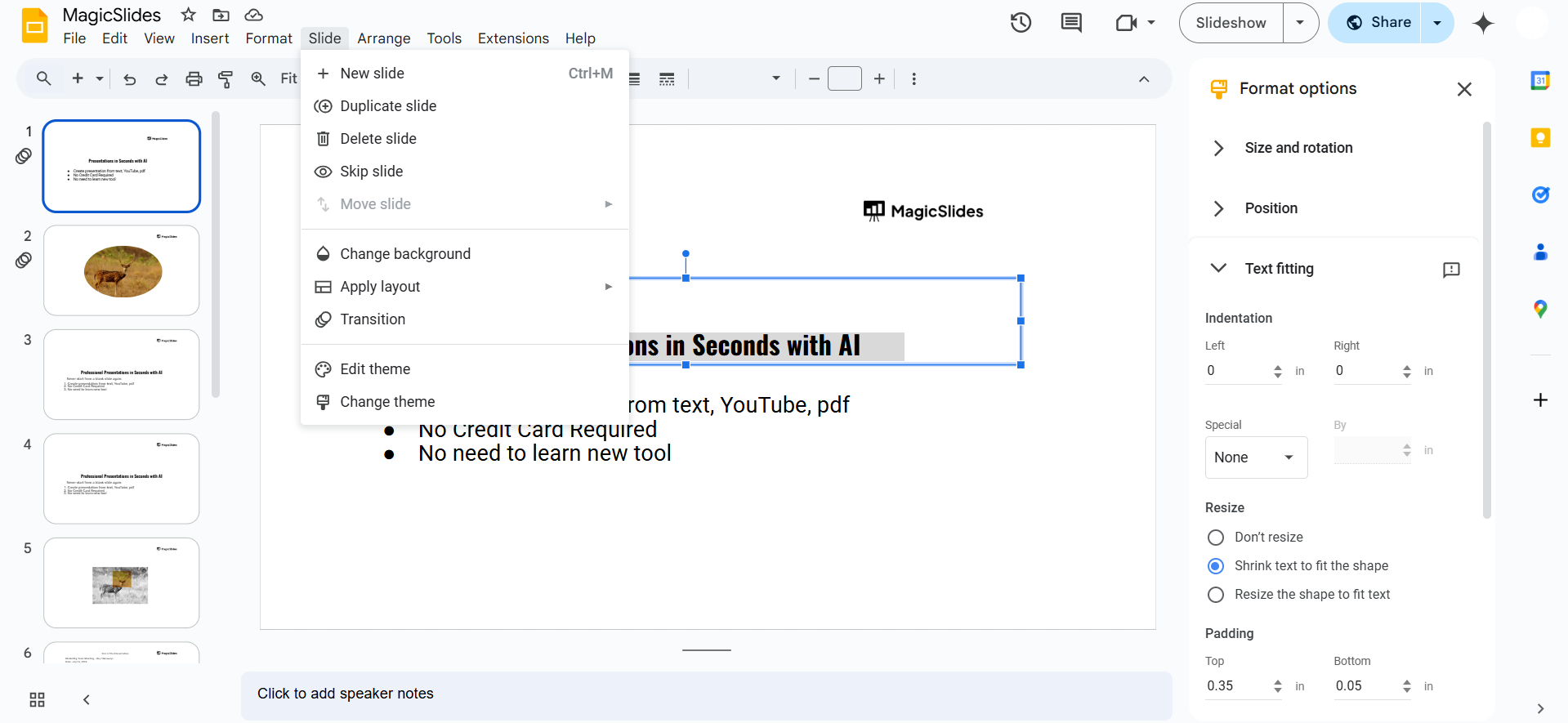The width and height of the screenshot is (1568, 723).
Task: Open the new slide layout dropdown arrow
Action: point(100,79)
